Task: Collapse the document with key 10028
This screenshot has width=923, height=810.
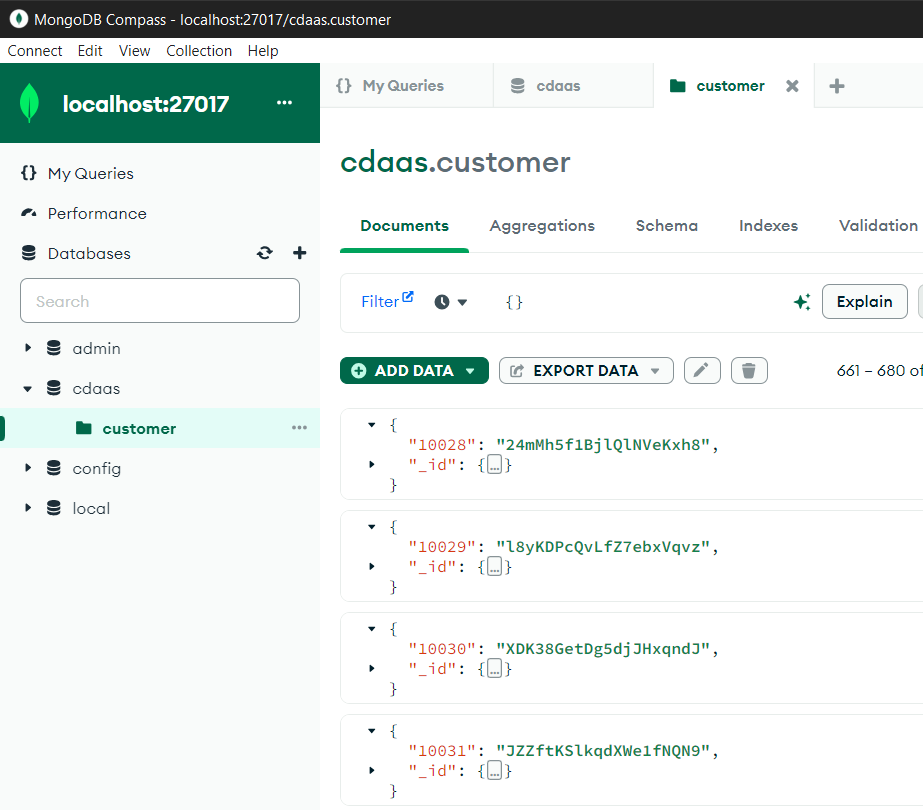Action: coord(371,424)
